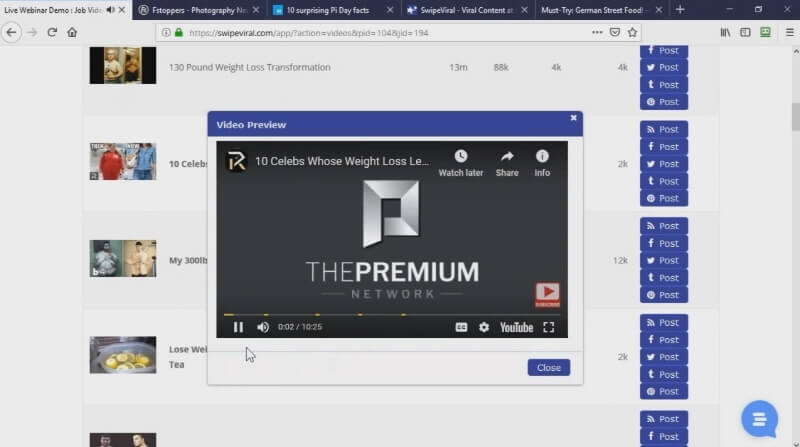Viewport: 800px width, 447px height.
Task: Open the chat support bubble
Action: click(759, 419)
